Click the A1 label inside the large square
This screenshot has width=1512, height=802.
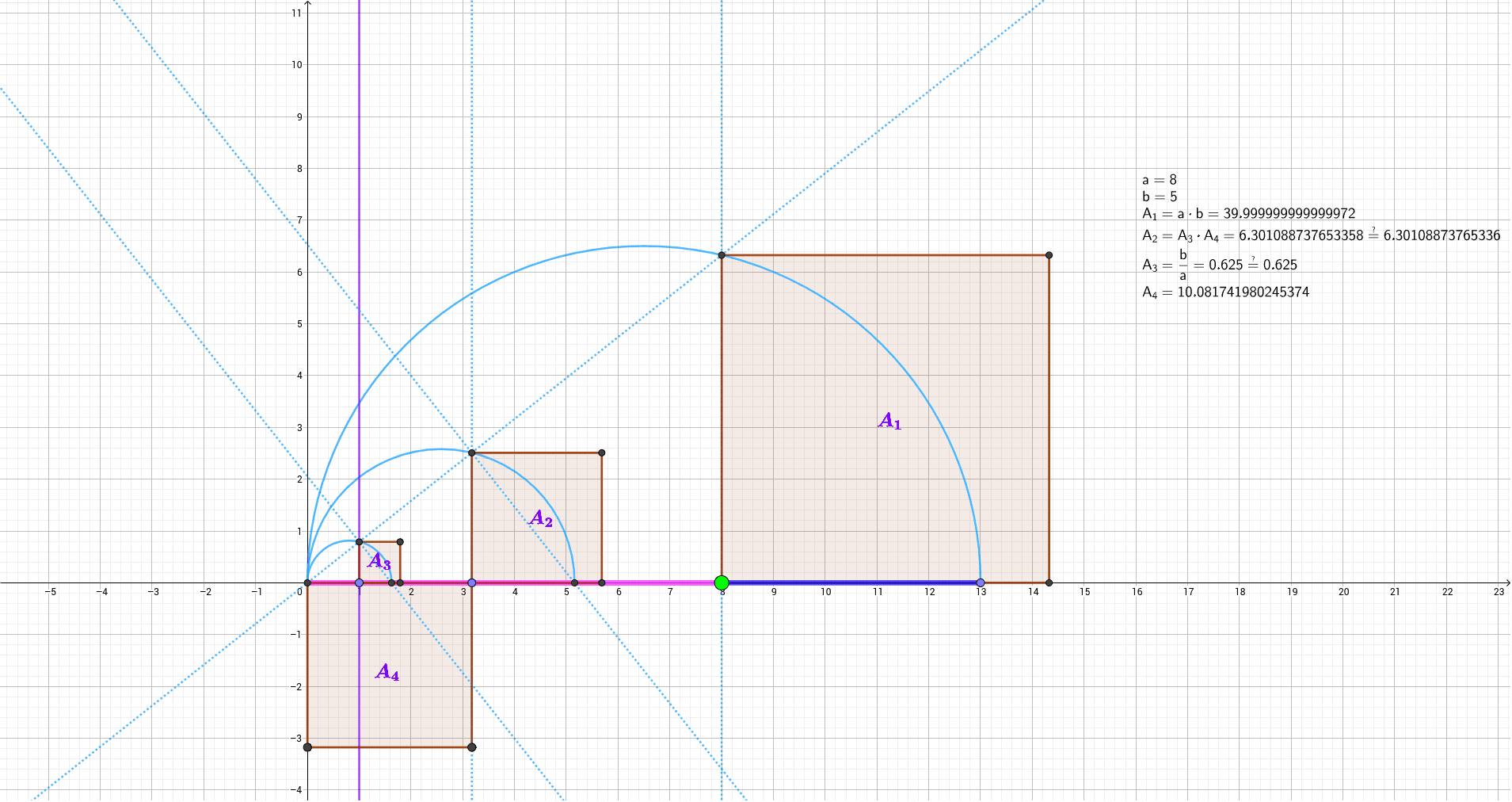(890, 421)
